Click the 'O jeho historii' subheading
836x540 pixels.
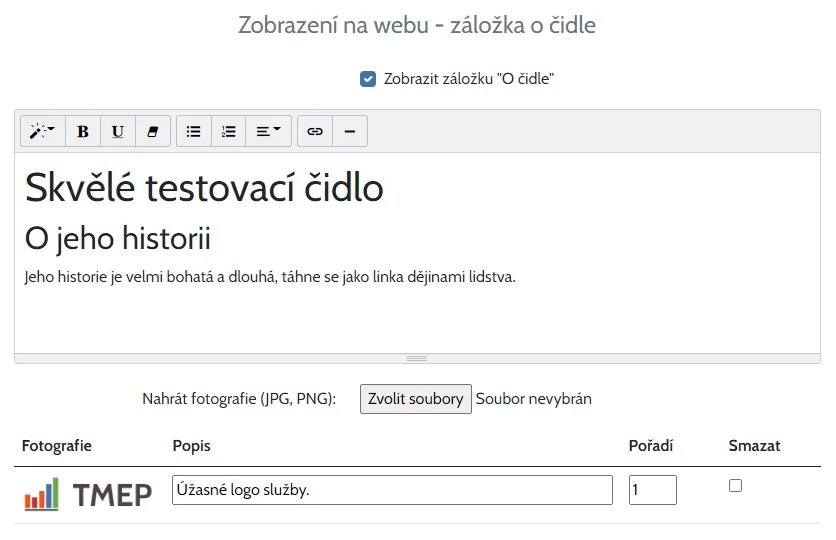(118, 239)
